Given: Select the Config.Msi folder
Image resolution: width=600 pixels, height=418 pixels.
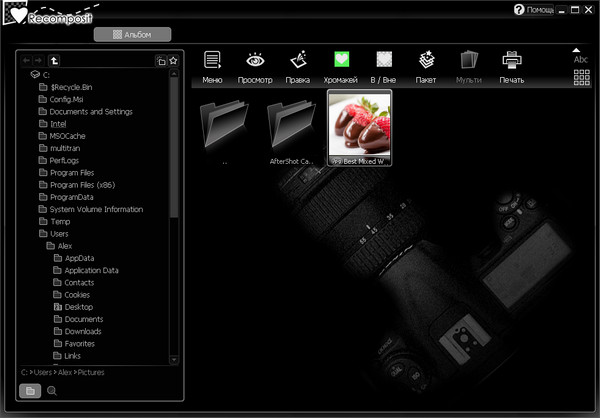Looking at the screenshot, I should click(x=61, y=100).
